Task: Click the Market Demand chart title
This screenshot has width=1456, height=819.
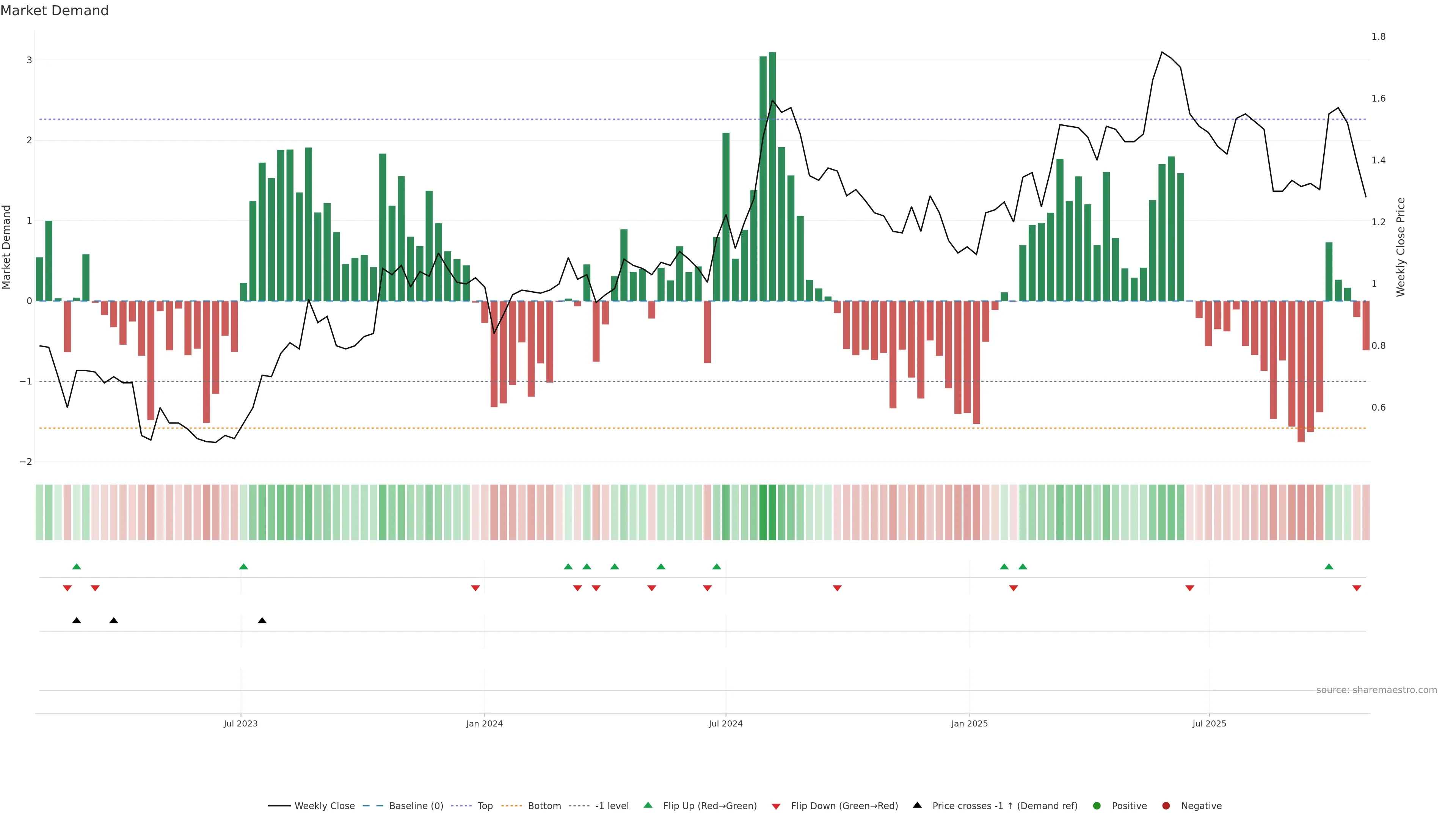Action: (x=54, y=11)
